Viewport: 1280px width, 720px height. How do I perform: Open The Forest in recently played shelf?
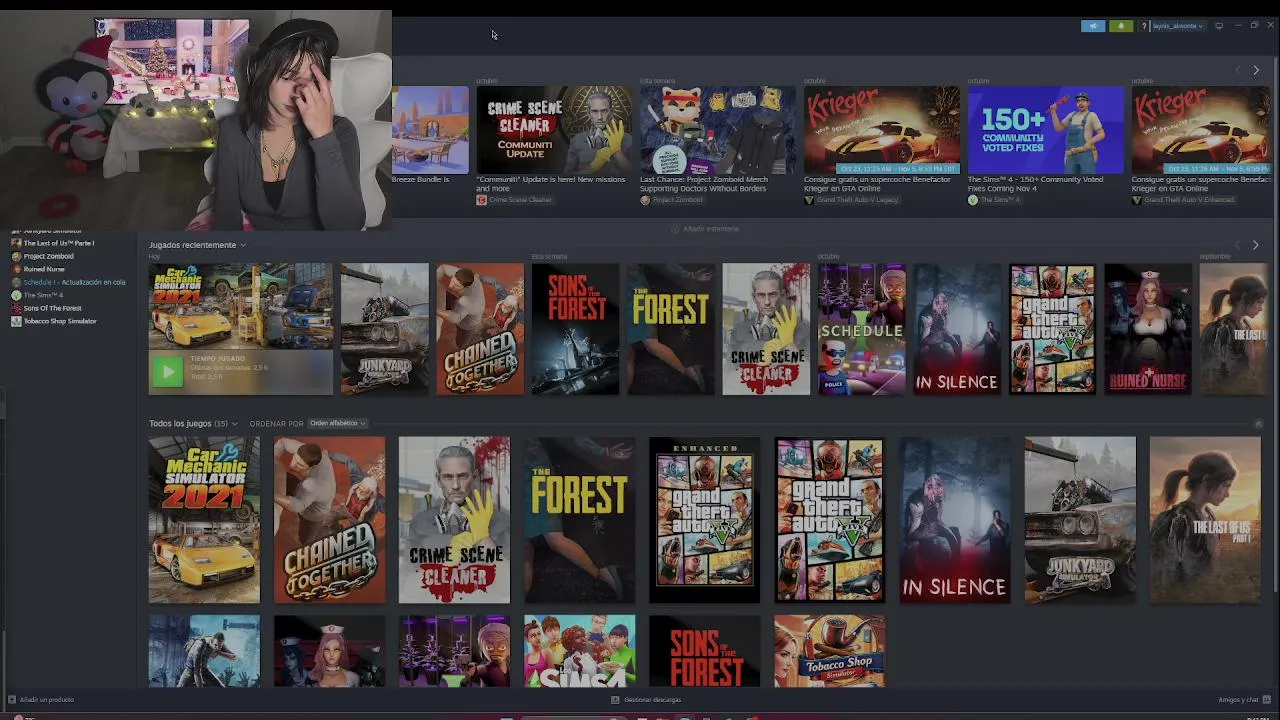click(x=671, y=329)
